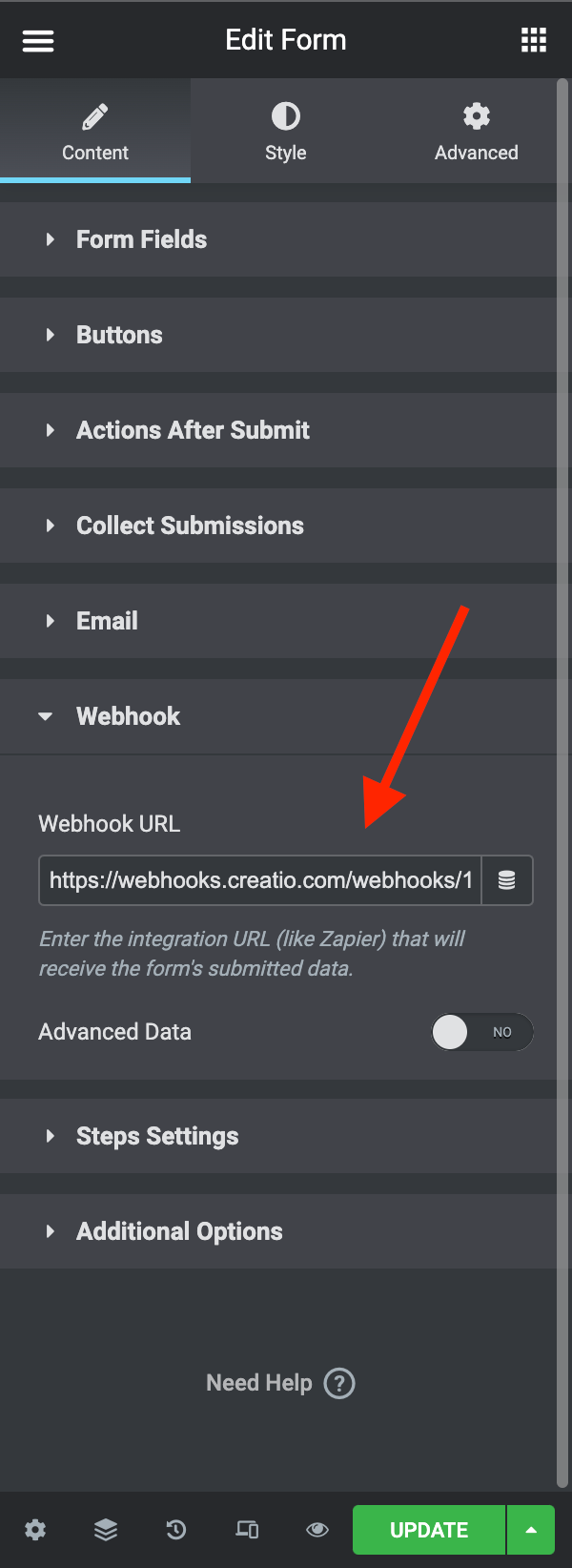Open the History icon

(x=176, y=1530)
